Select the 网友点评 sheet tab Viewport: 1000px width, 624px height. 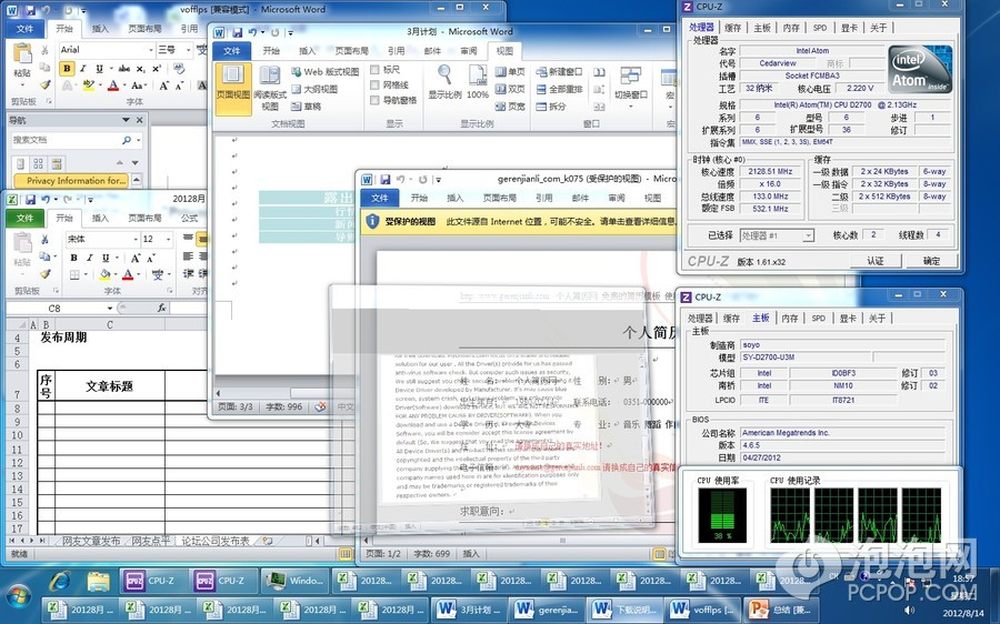pyautogui.click(x=151, y=541)
